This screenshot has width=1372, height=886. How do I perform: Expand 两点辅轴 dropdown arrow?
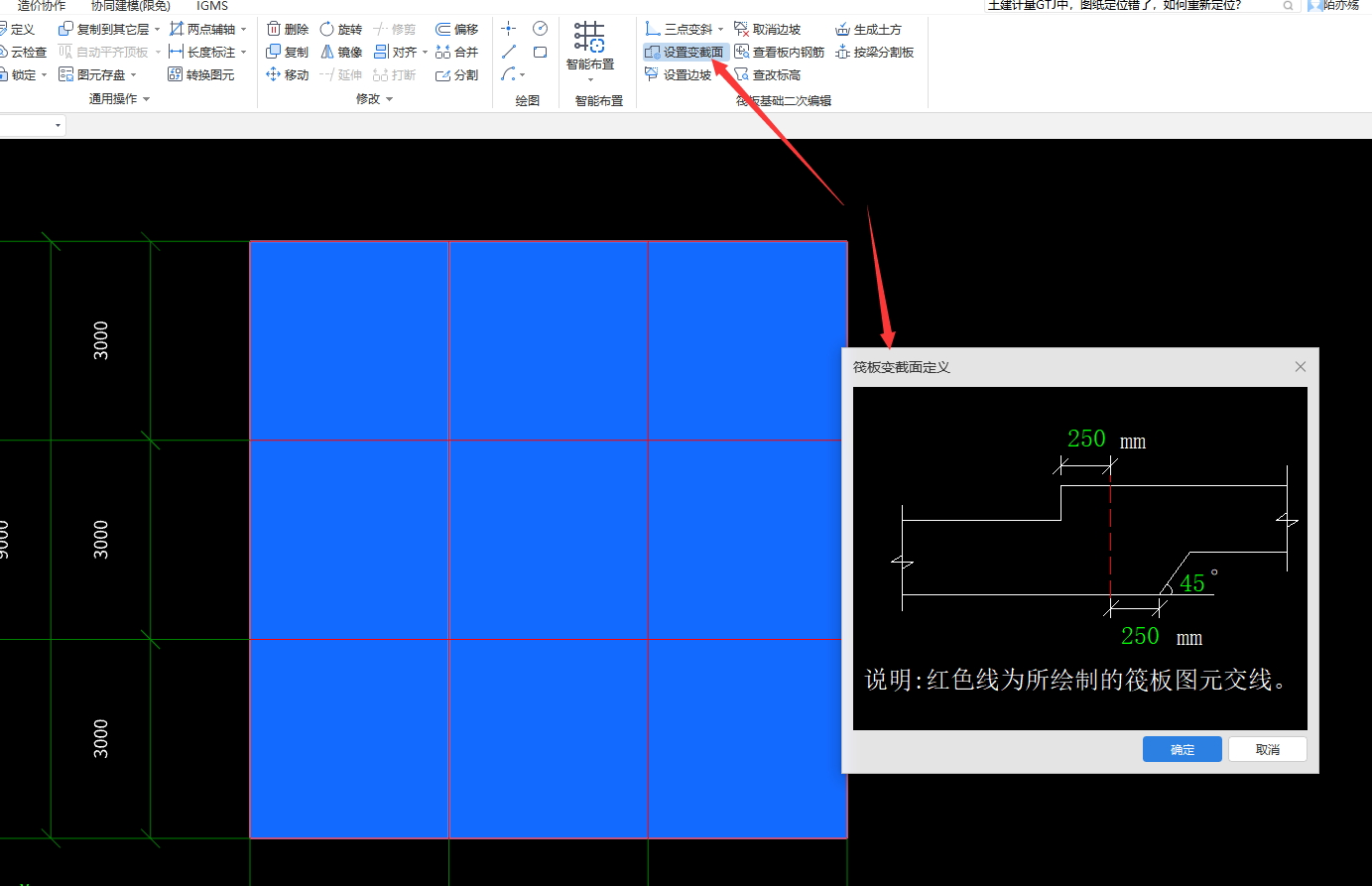243,30
